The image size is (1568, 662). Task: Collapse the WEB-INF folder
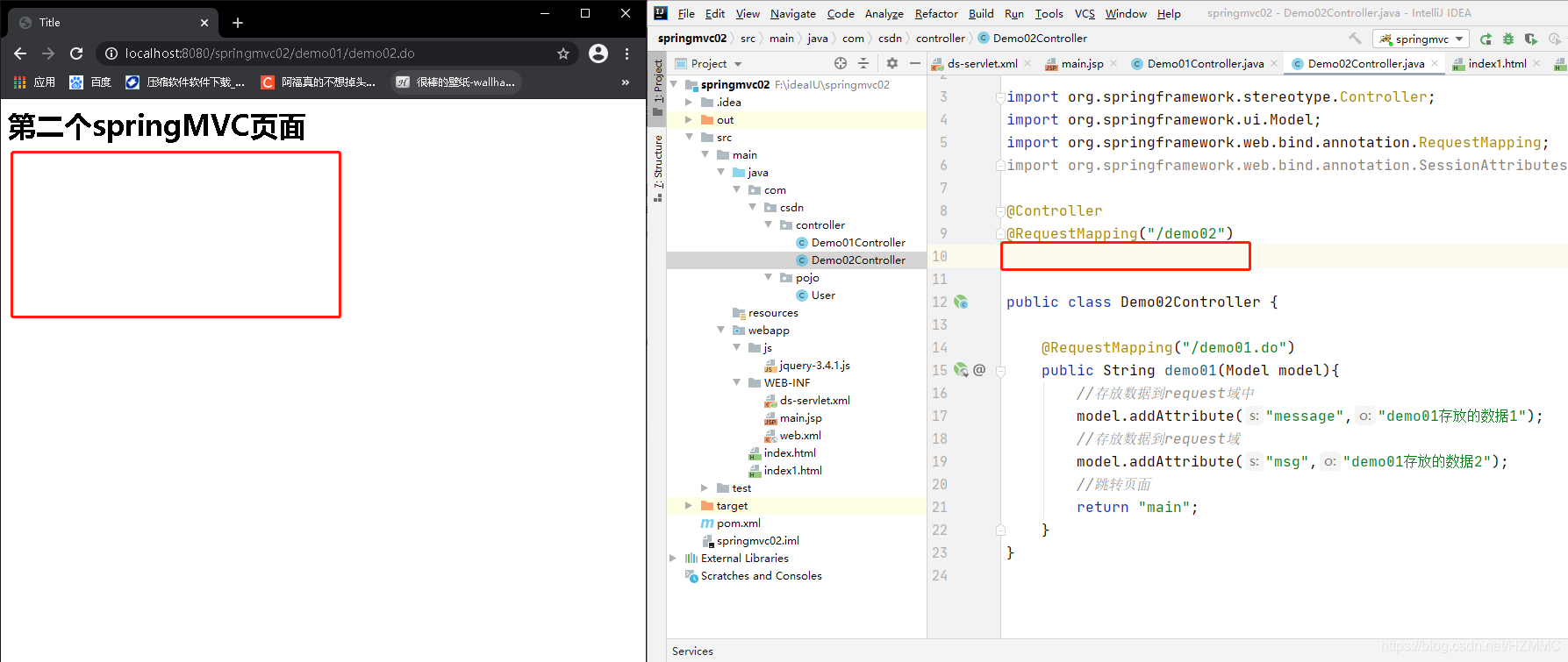(737, 382)
